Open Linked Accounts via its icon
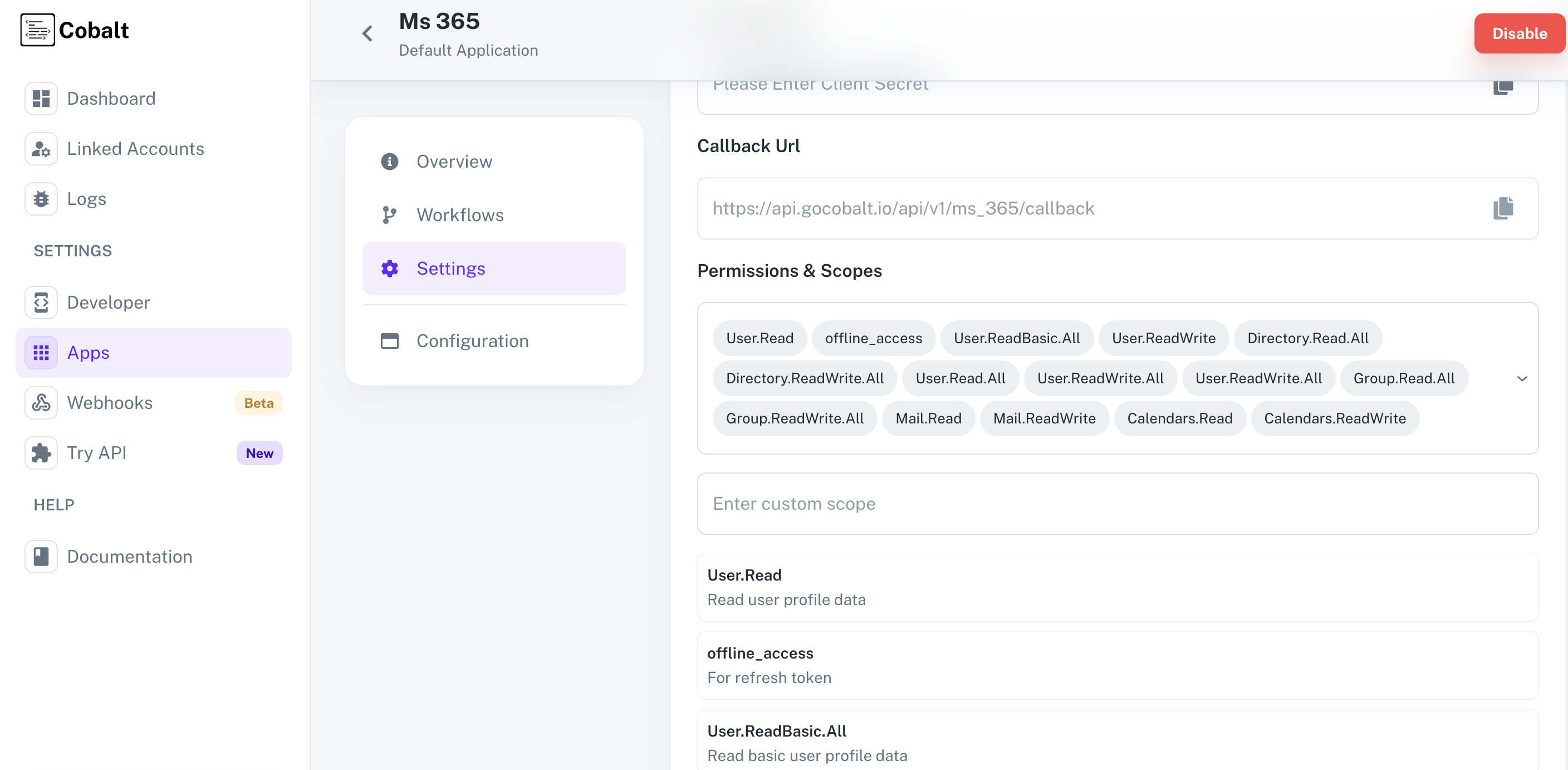The width and height of the screenshot is (1568, 770). pos(41,149)
